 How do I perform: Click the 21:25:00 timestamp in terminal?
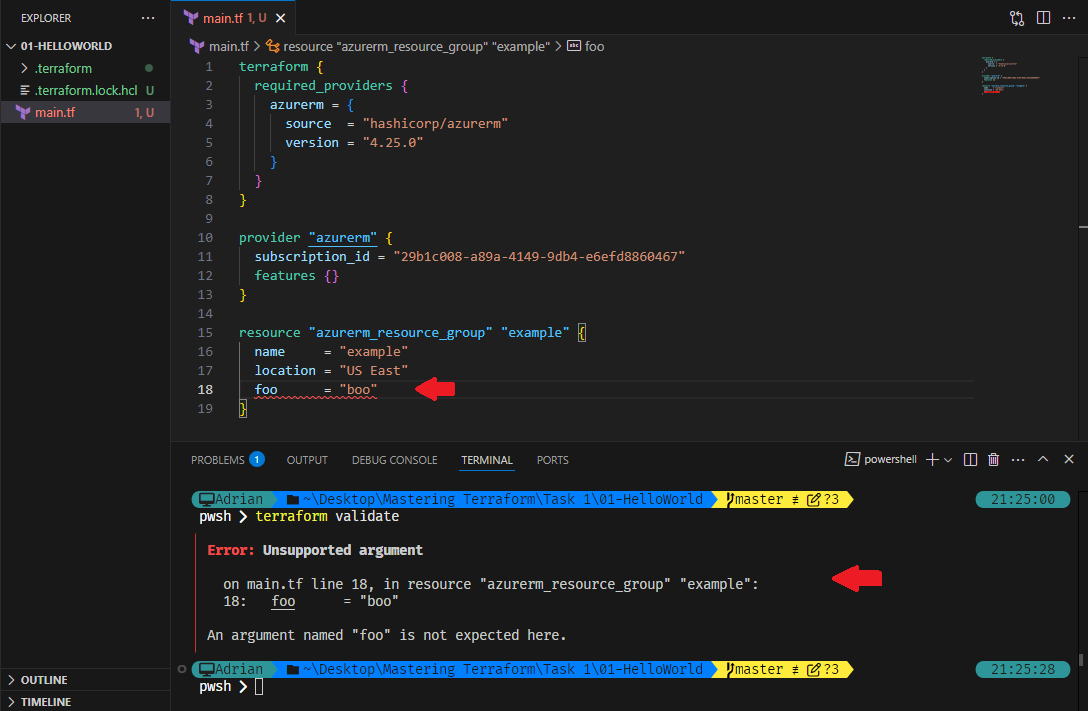[x=1023, y=499]
